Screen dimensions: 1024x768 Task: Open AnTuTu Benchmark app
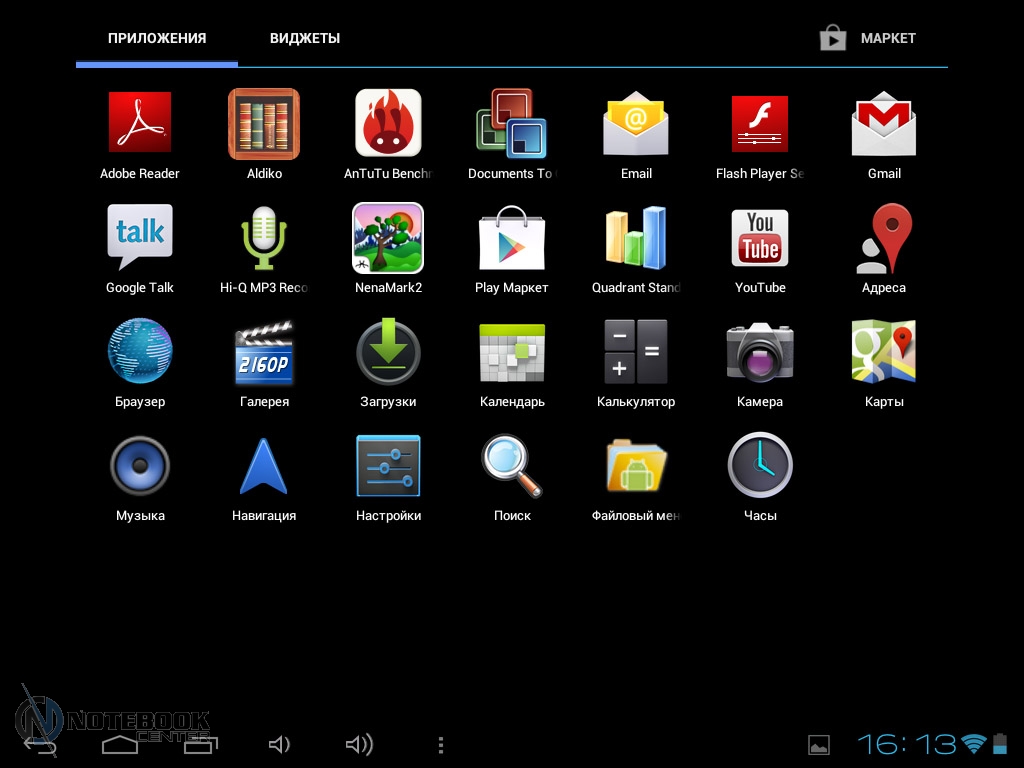tap(388, 123)
